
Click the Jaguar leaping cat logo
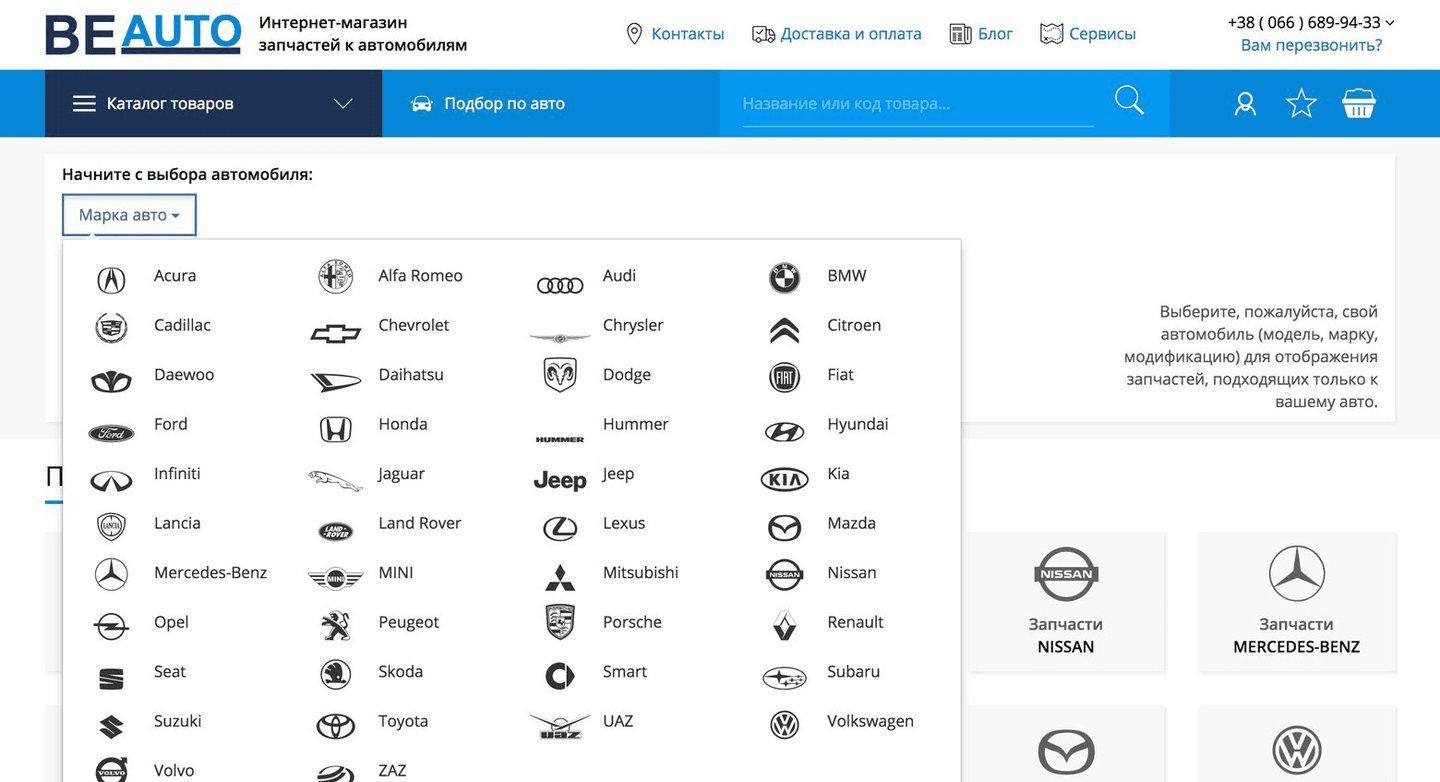[x=336, y=480]
